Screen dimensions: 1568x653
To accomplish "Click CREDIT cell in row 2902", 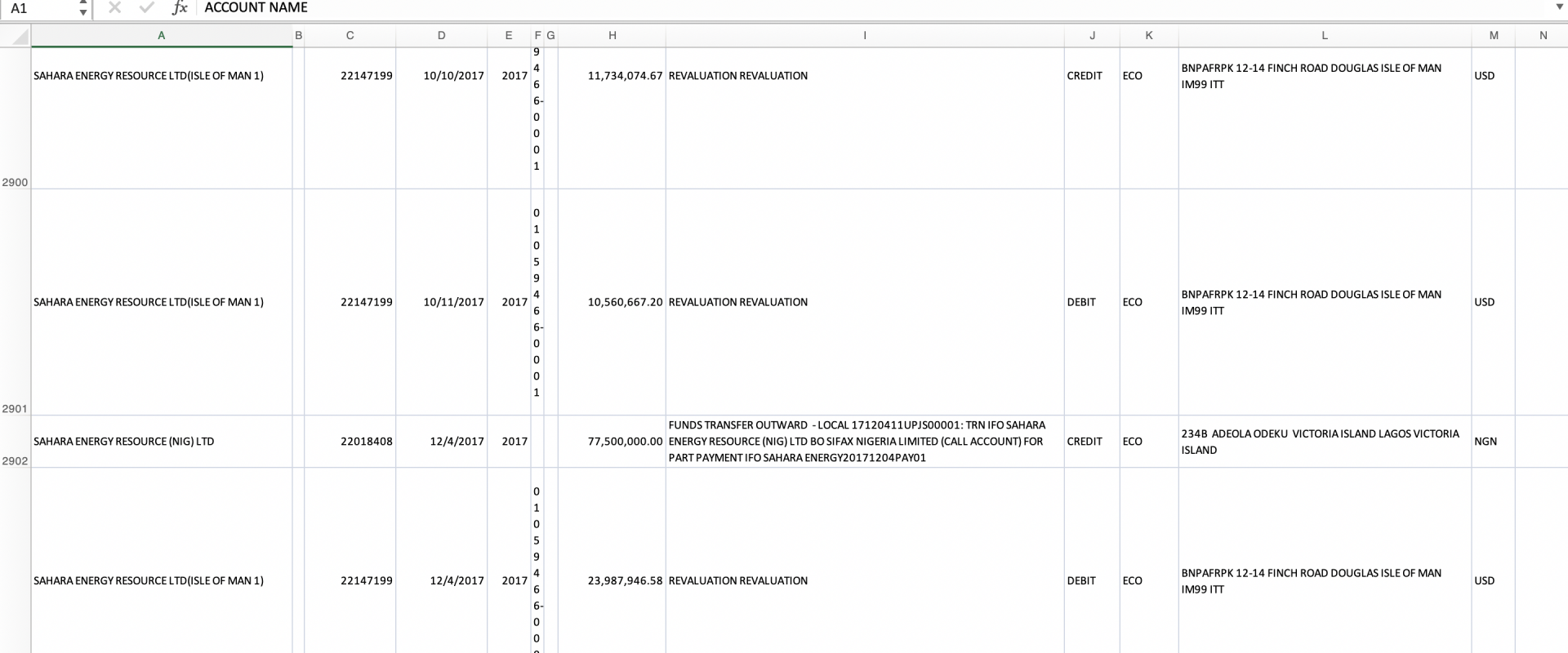I will (1092, 442).
